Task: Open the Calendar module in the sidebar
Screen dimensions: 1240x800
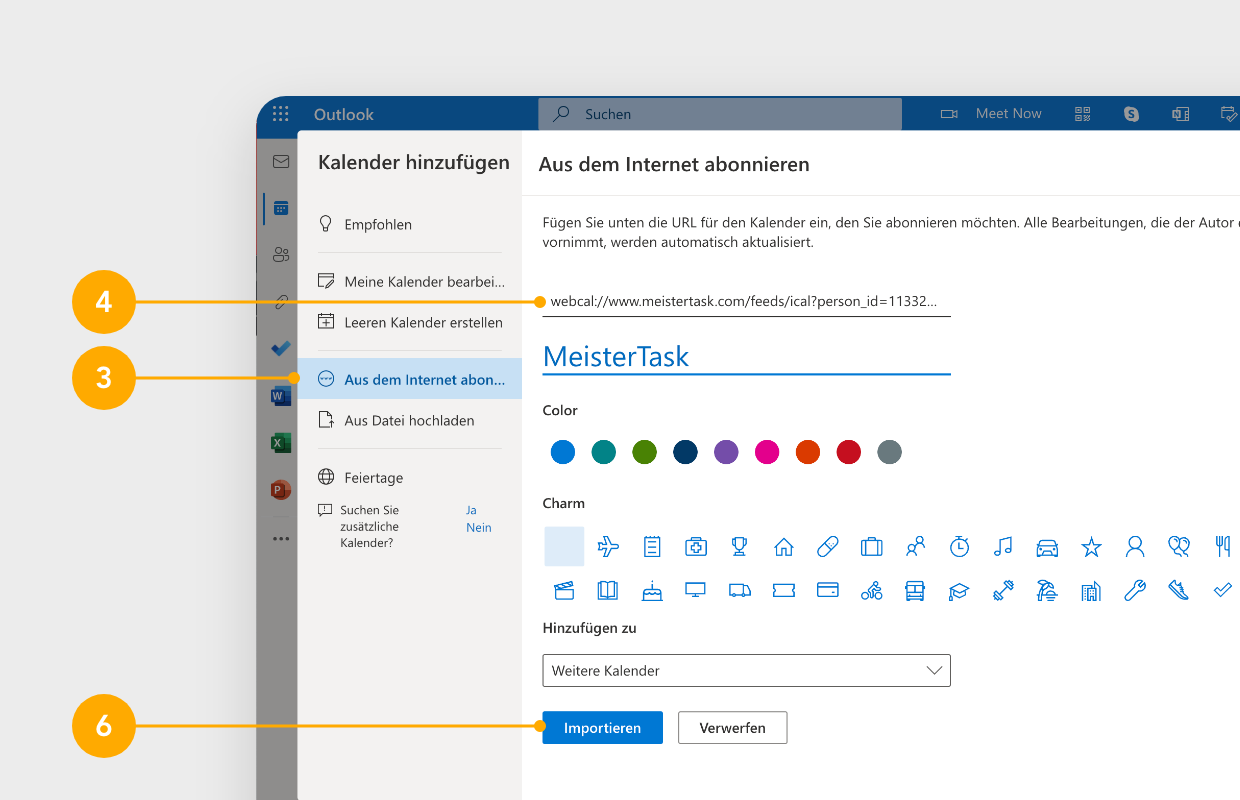Action: [281, 208]
